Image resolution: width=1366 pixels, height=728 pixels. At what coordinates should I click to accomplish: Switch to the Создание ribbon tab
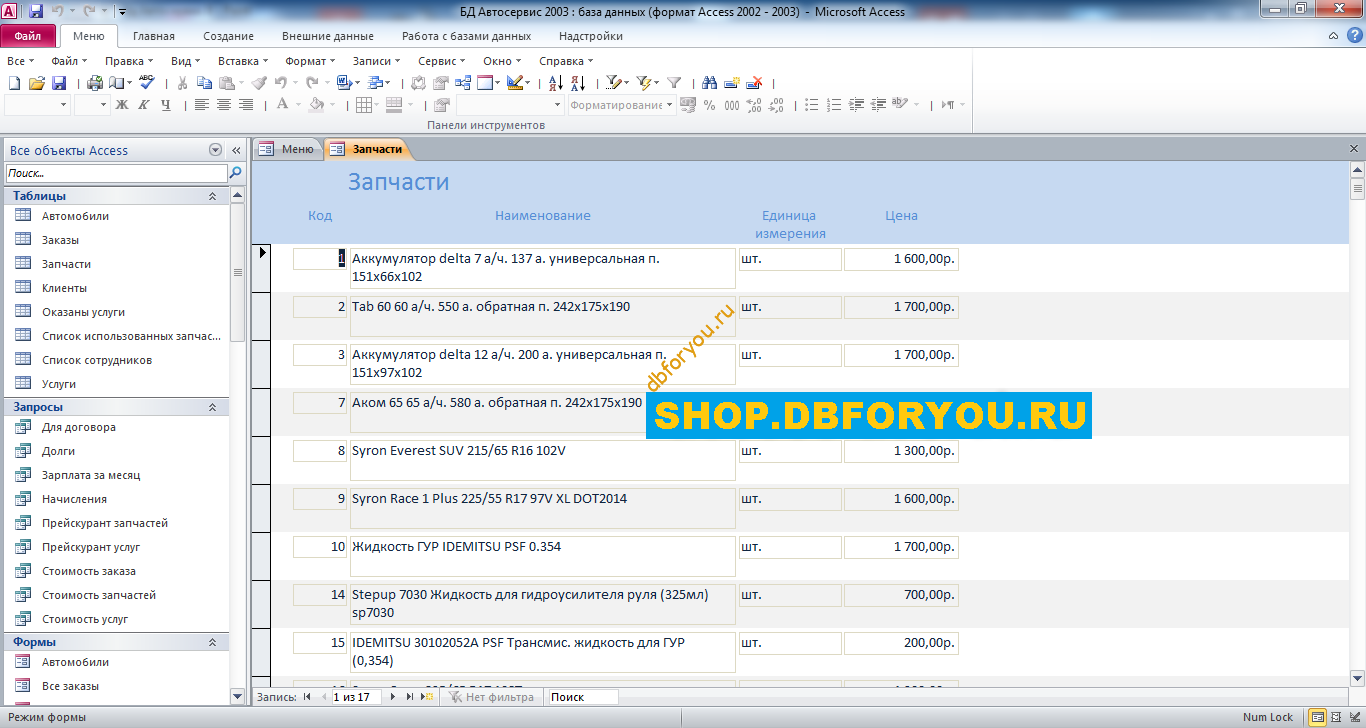point(228,36)
